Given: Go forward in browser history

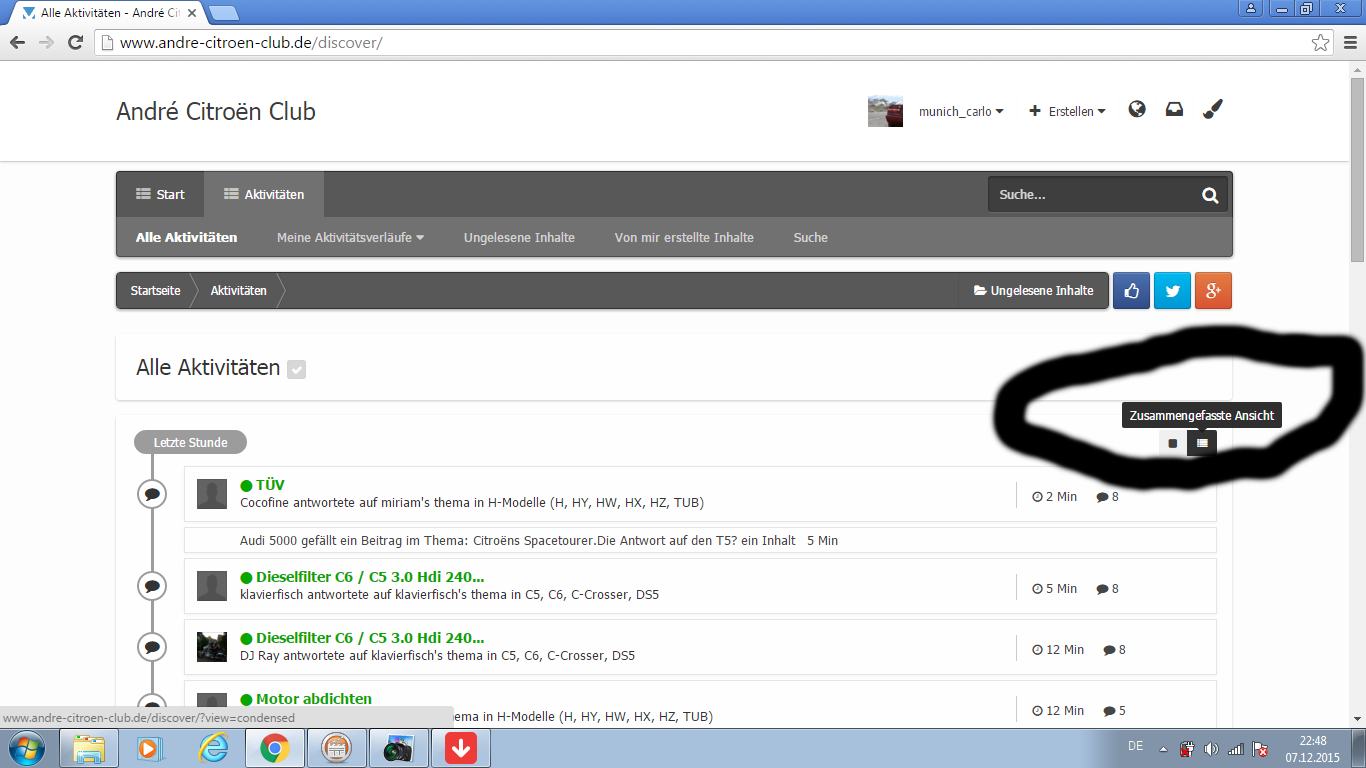Looking at the screenshot, I should coord(46,43).
